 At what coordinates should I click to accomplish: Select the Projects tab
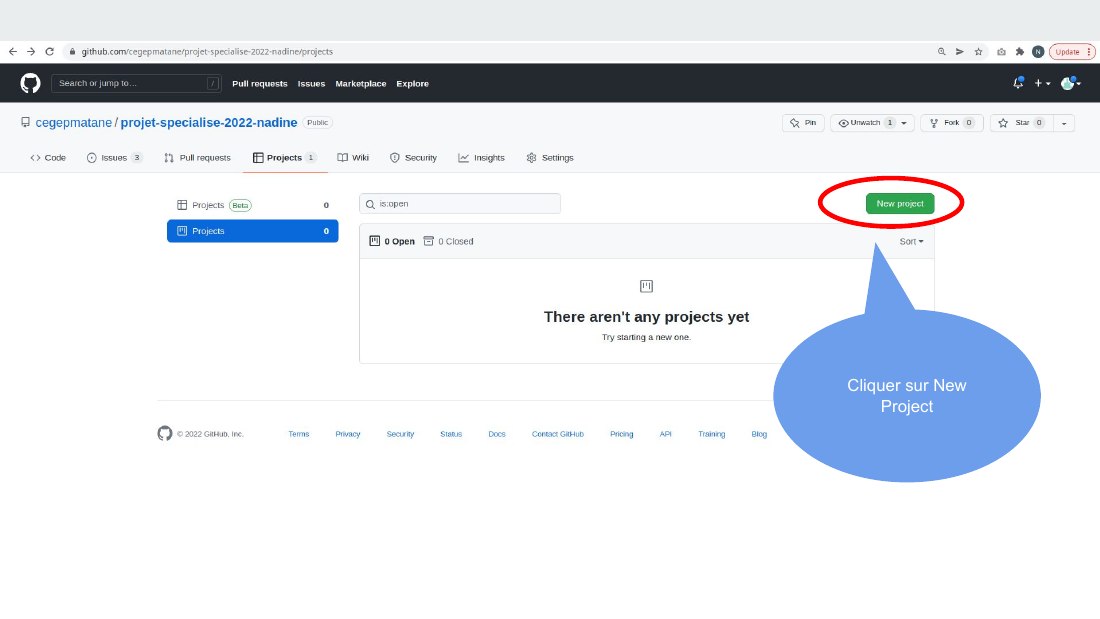pyautogui.click(x=285, y=158)
